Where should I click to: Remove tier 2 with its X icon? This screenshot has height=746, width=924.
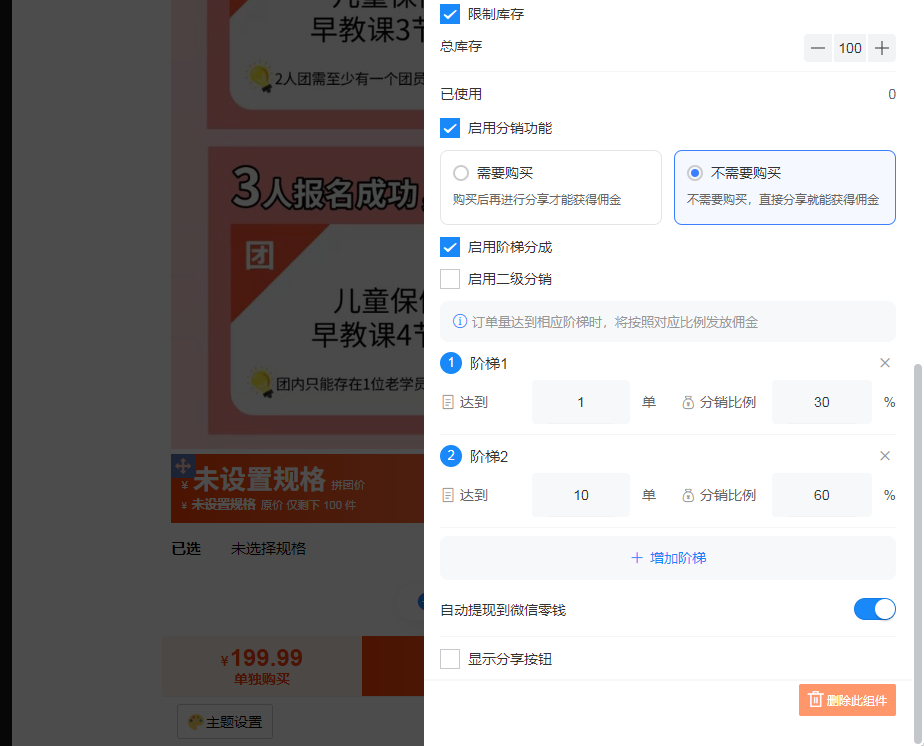click(884, 456)
